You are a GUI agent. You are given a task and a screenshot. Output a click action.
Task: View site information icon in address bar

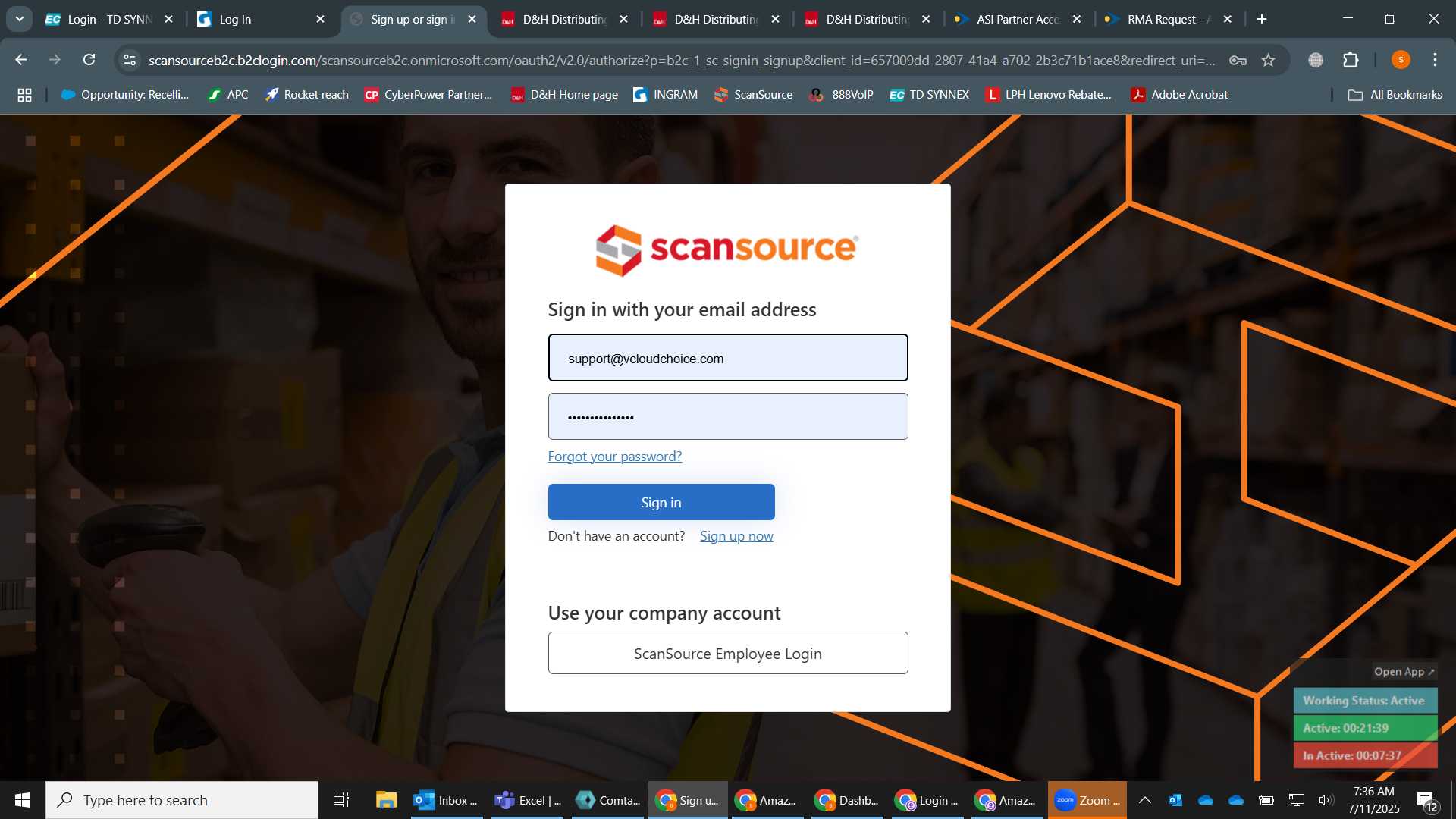click(x=130, y=60)
